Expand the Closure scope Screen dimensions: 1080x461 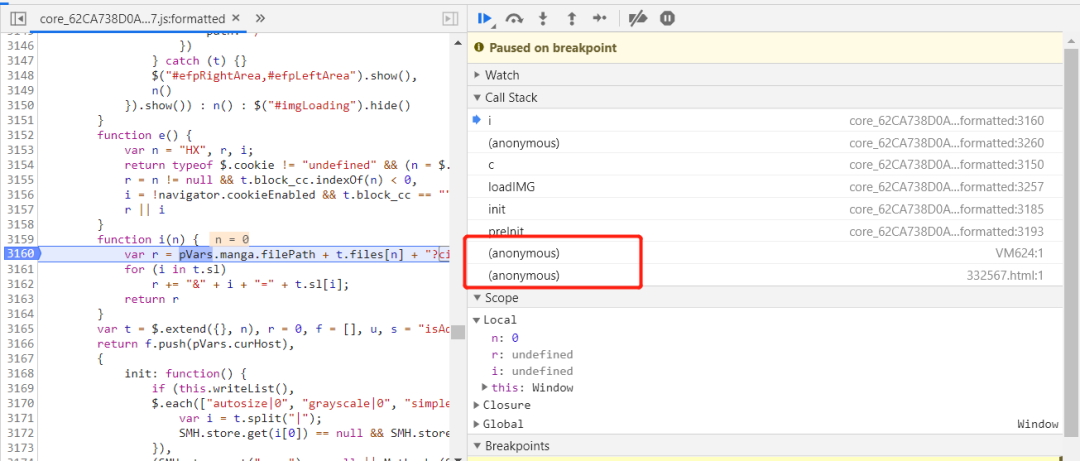[499, 405]
